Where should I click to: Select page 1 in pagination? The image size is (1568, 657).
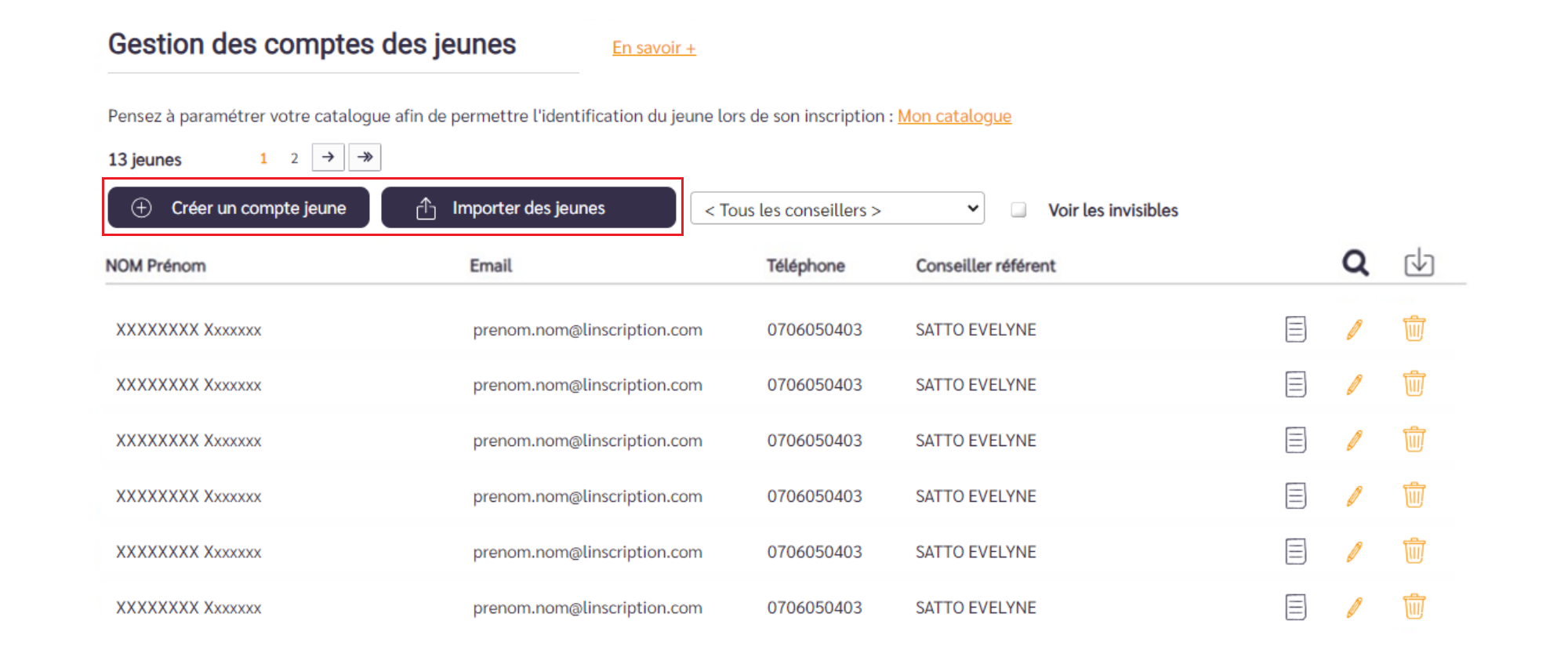point(263,158)
